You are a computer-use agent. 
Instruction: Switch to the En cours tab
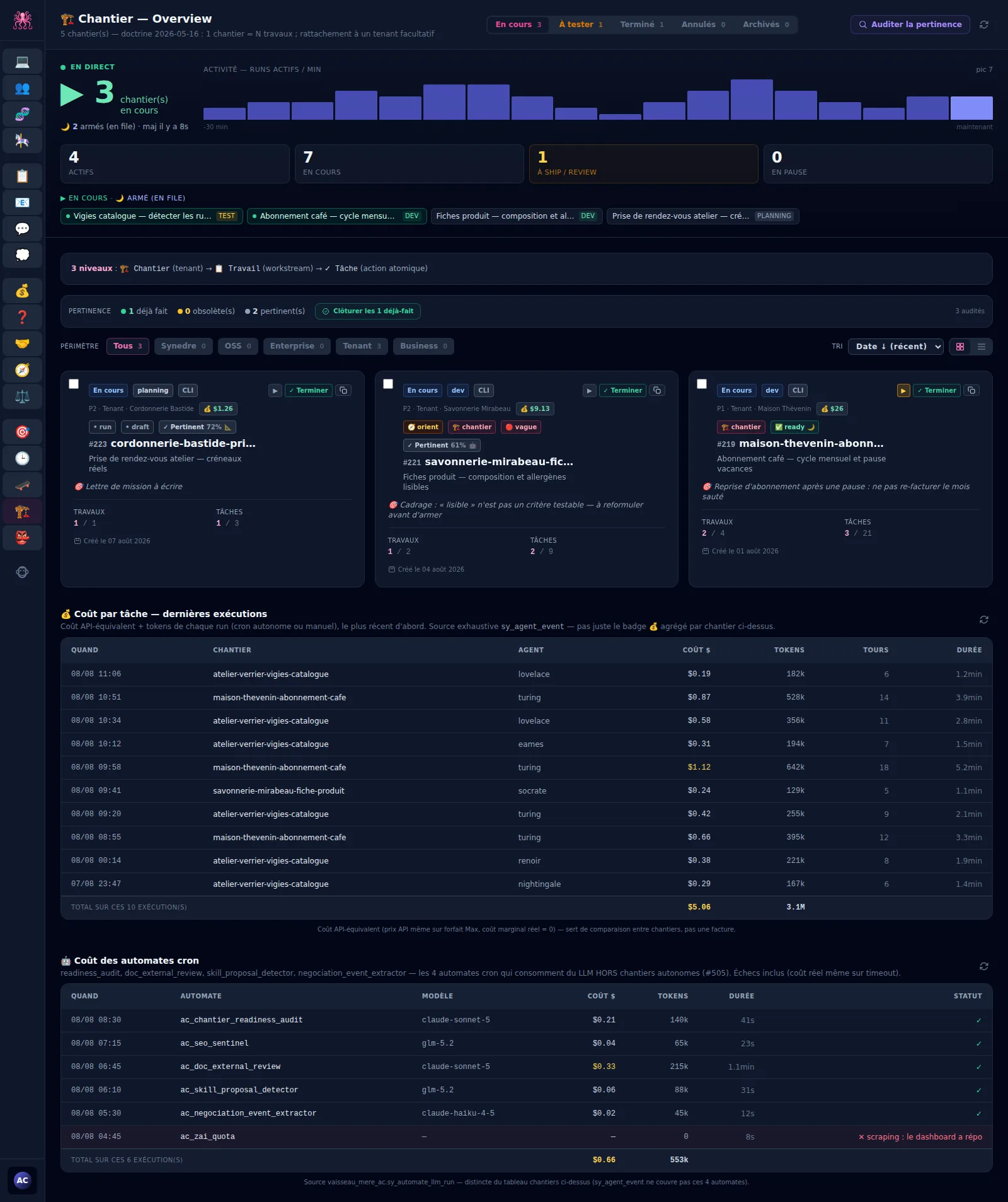pyautogui.click(x=518, y=25)
